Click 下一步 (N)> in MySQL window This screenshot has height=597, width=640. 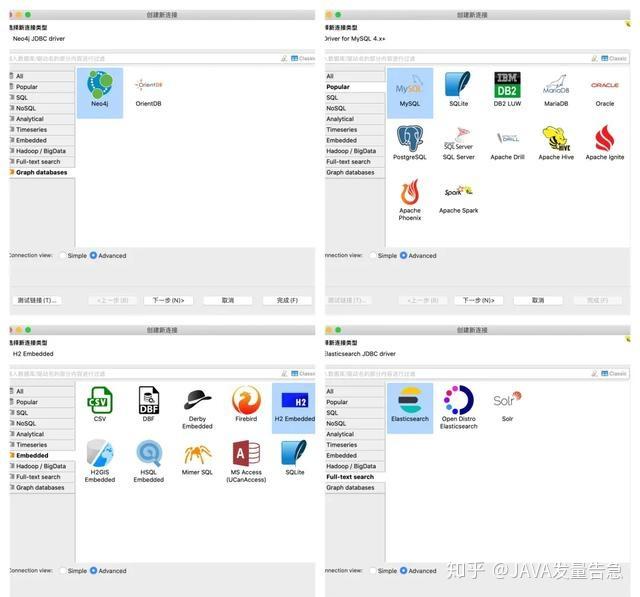tap(478, 300)
